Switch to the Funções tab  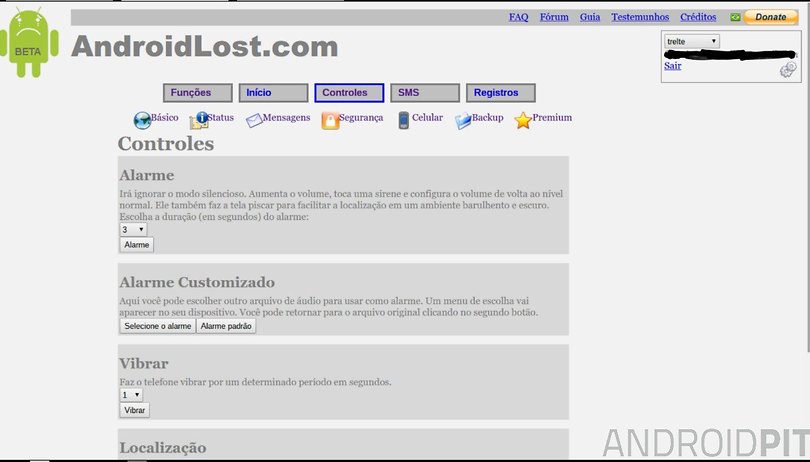(x=198, y=93)
